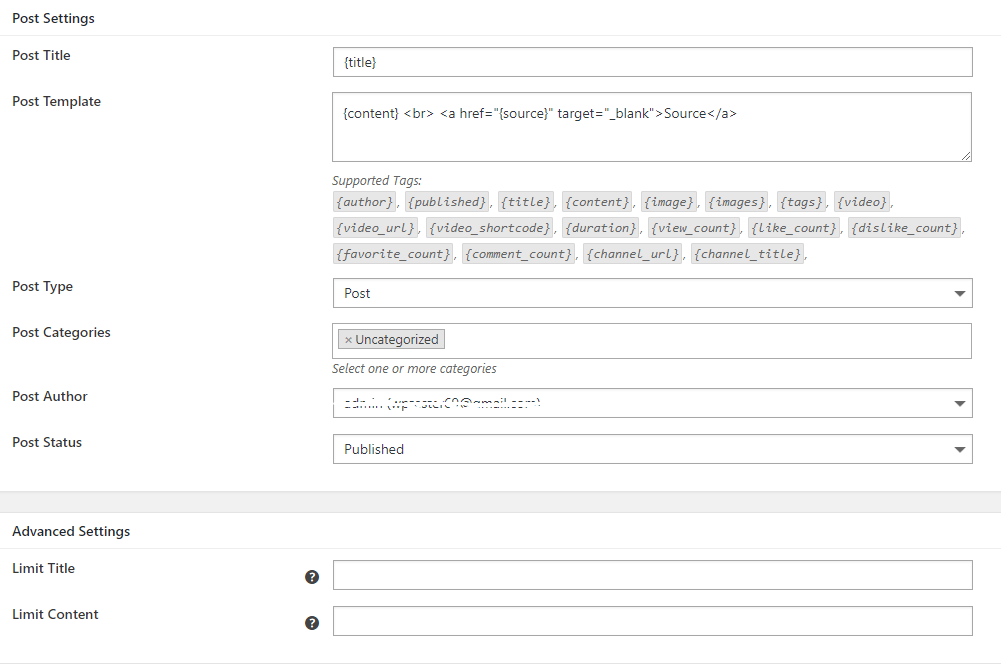The image size is (1001, 664).
Task: Click the Post Template resize handle
Action: (966, 155)
